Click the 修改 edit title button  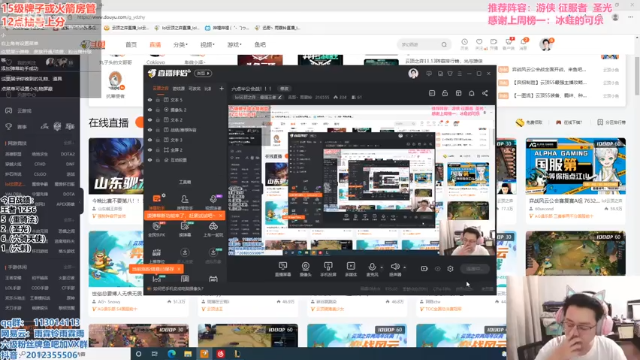coord(284,89)
